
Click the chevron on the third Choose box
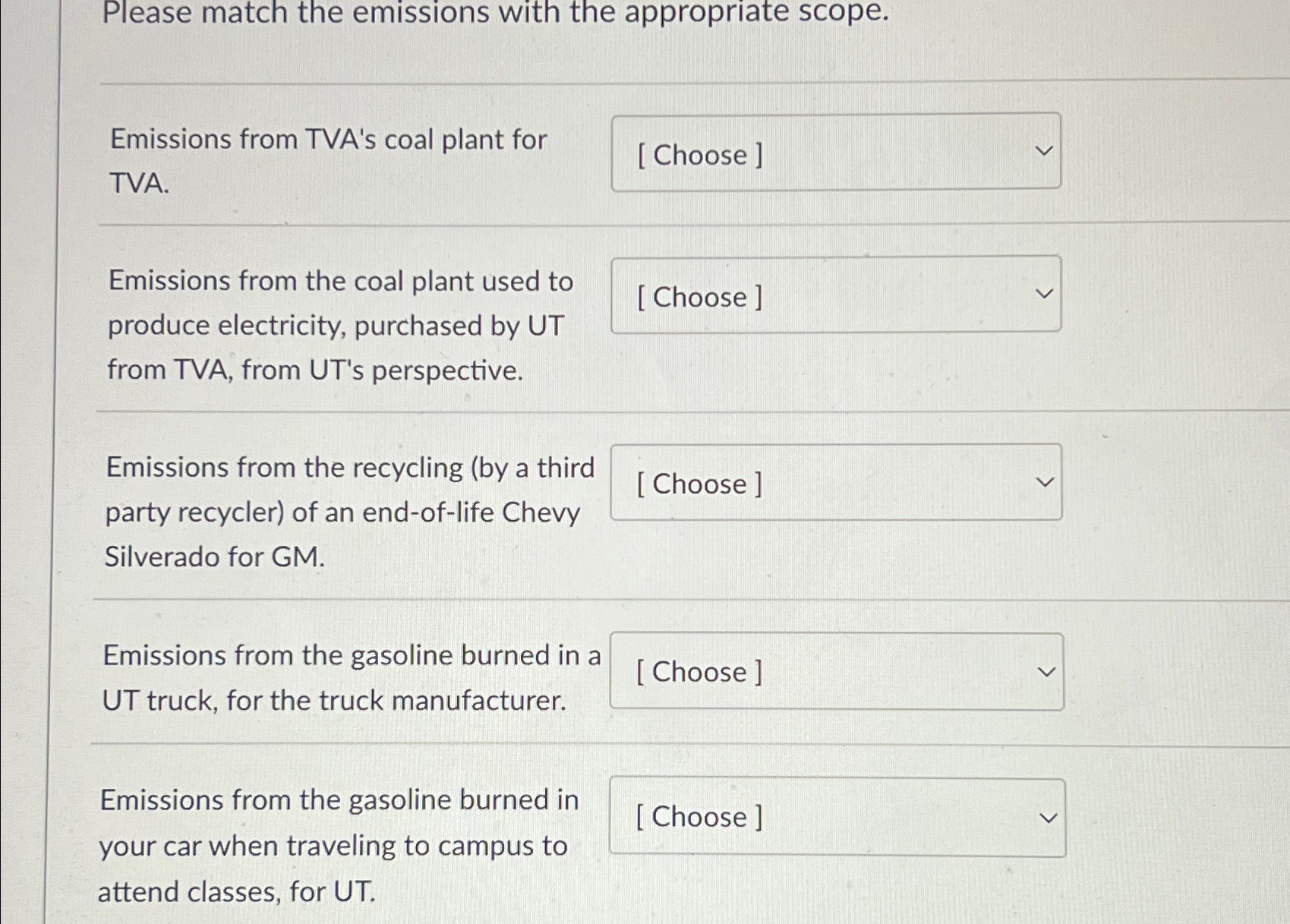click(x=1046, y=480)
